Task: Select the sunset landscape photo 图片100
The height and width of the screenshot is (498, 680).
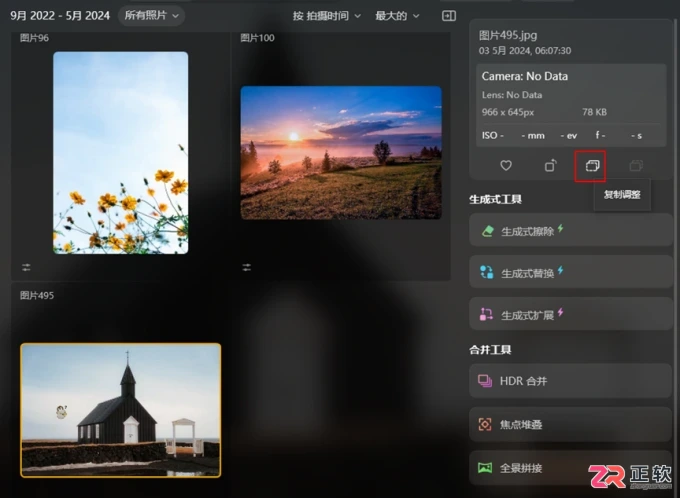Action: [x=341, y=153]
